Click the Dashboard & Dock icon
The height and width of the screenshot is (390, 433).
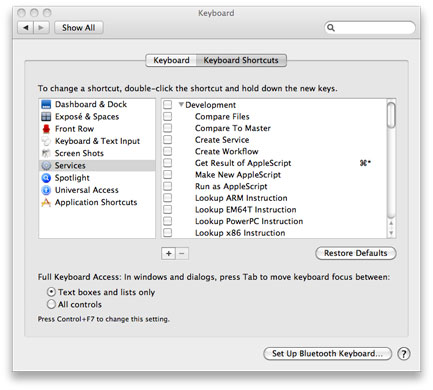click(x=46, y=105)
